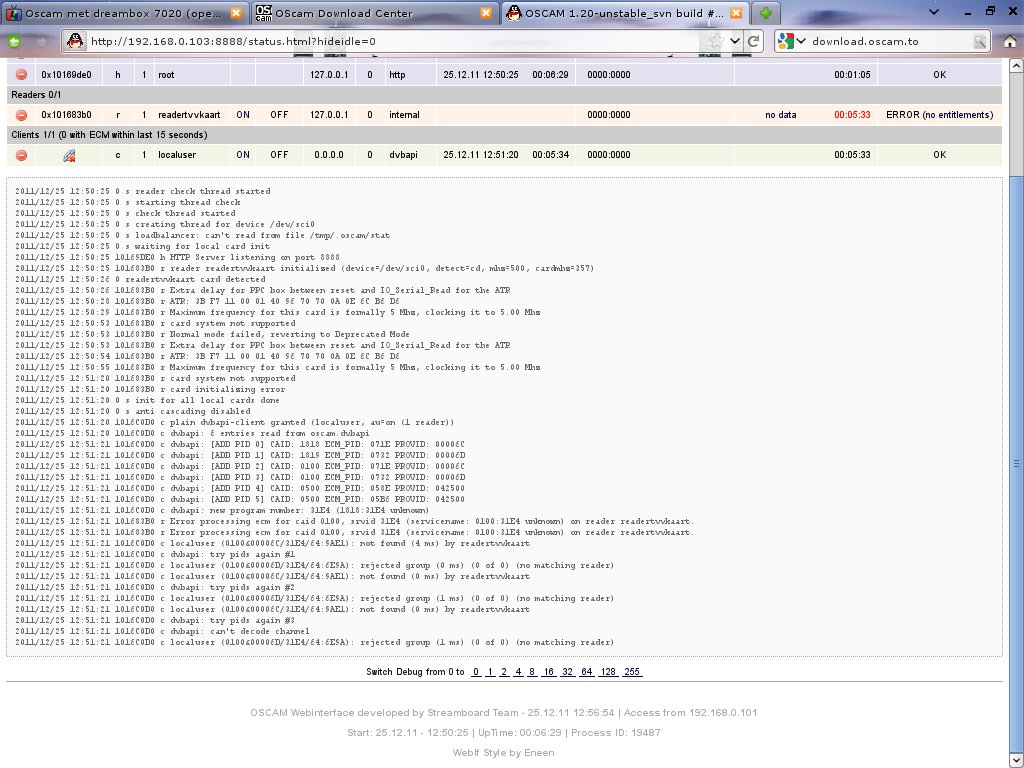Viewport: 1024px width, 768px height.
Task: Reload the page with the refresh icon
Action: point(755,42)
